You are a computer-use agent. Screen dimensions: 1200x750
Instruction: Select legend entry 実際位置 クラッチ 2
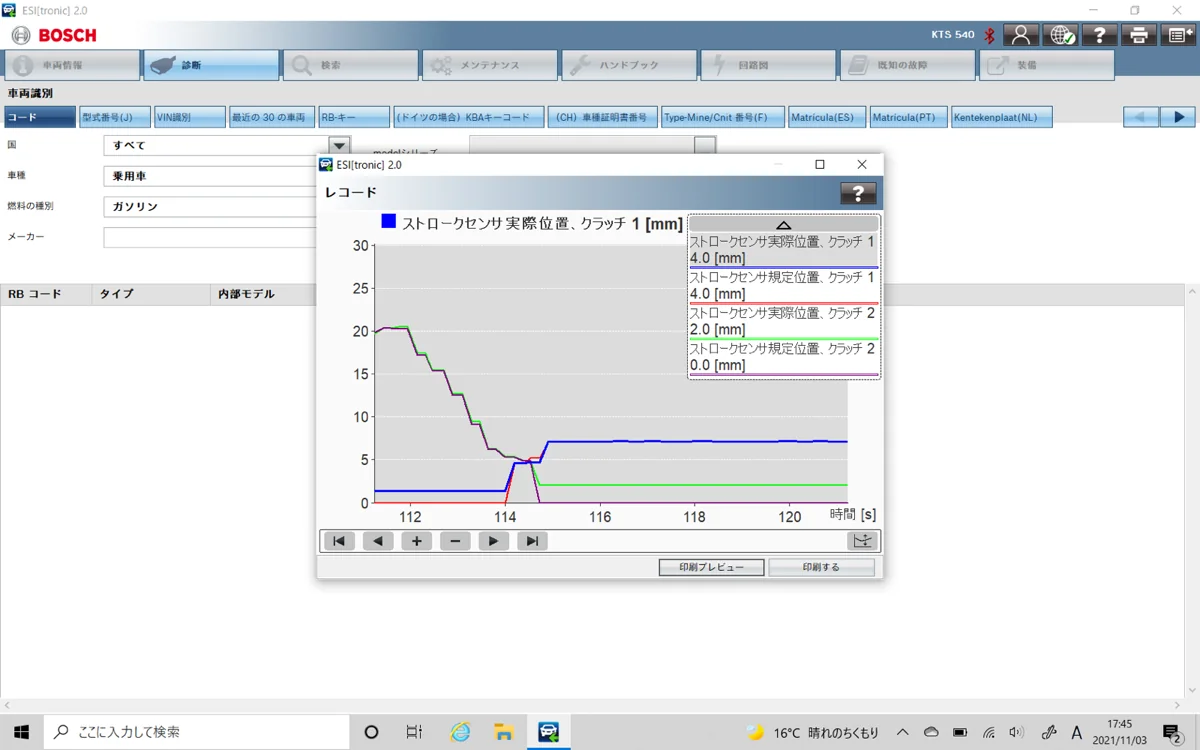(x=783, y=322)
